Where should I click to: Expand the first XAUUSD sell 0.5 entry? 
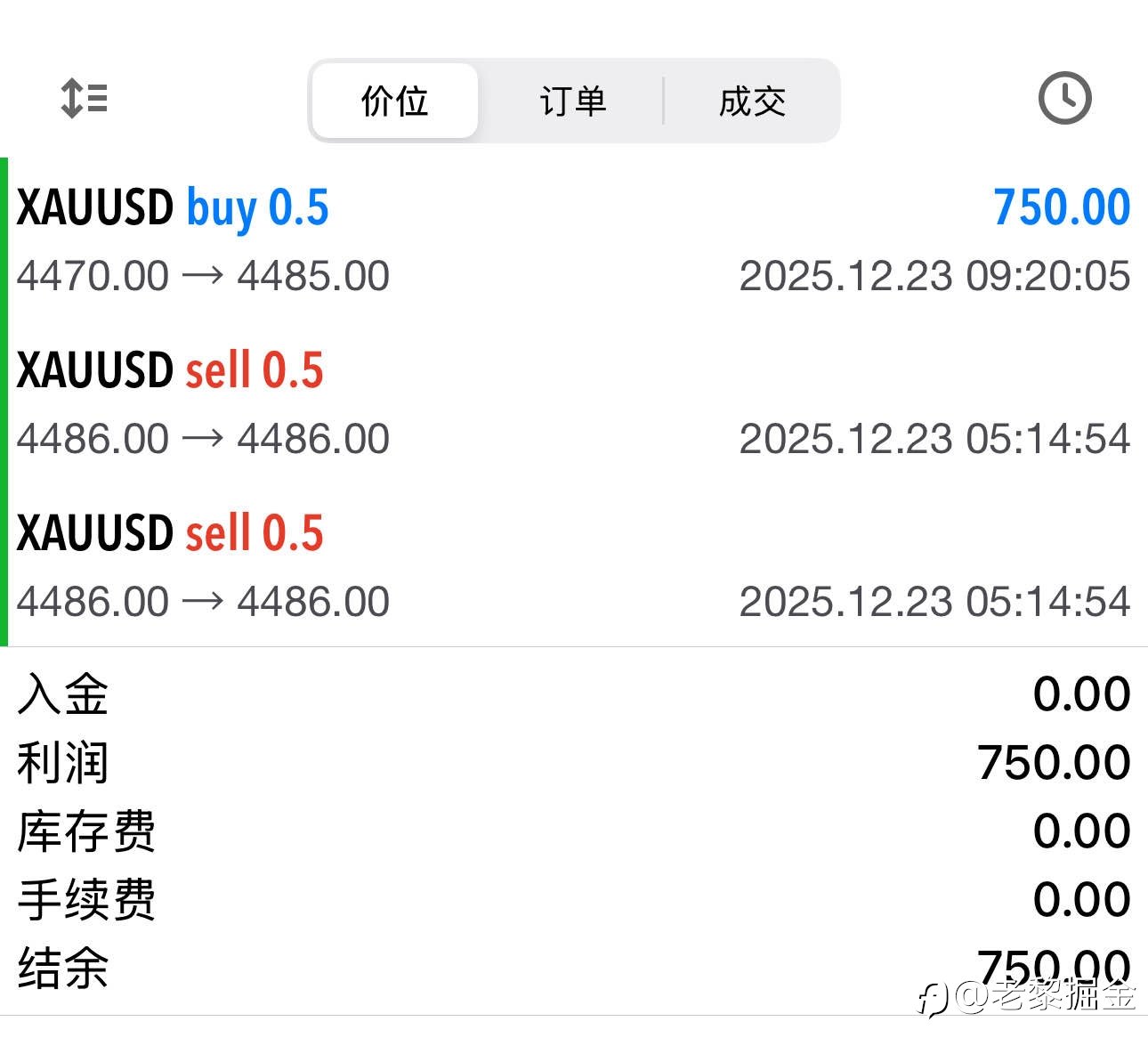tap(170, 370)
